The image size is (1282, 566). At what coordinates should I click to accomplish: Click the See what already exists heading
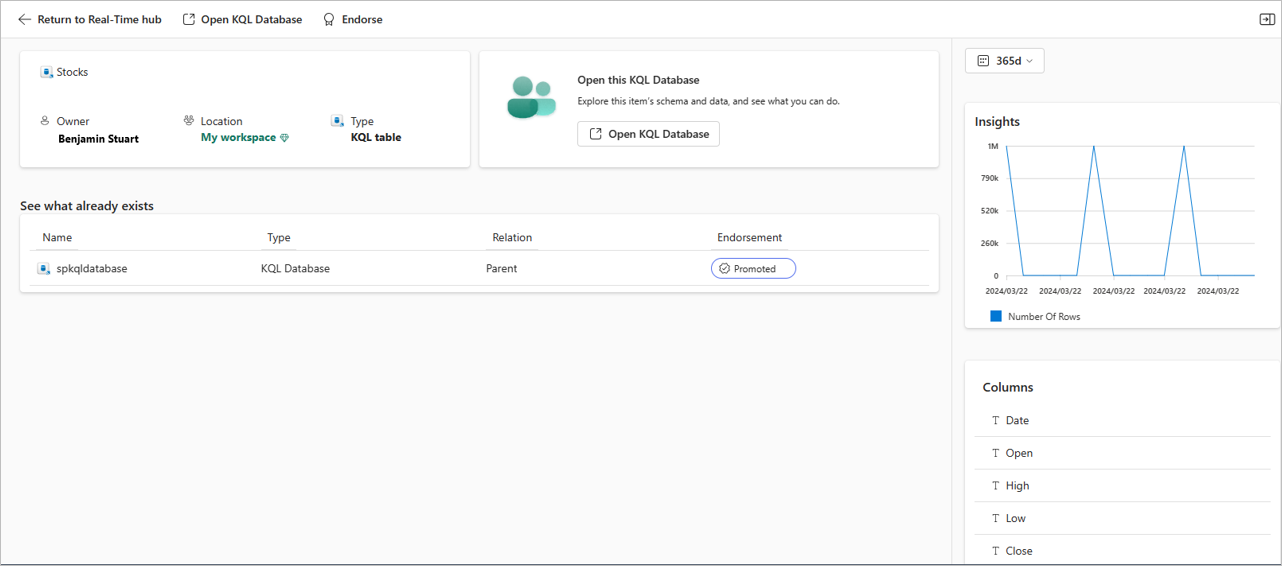tap(87, 206)
